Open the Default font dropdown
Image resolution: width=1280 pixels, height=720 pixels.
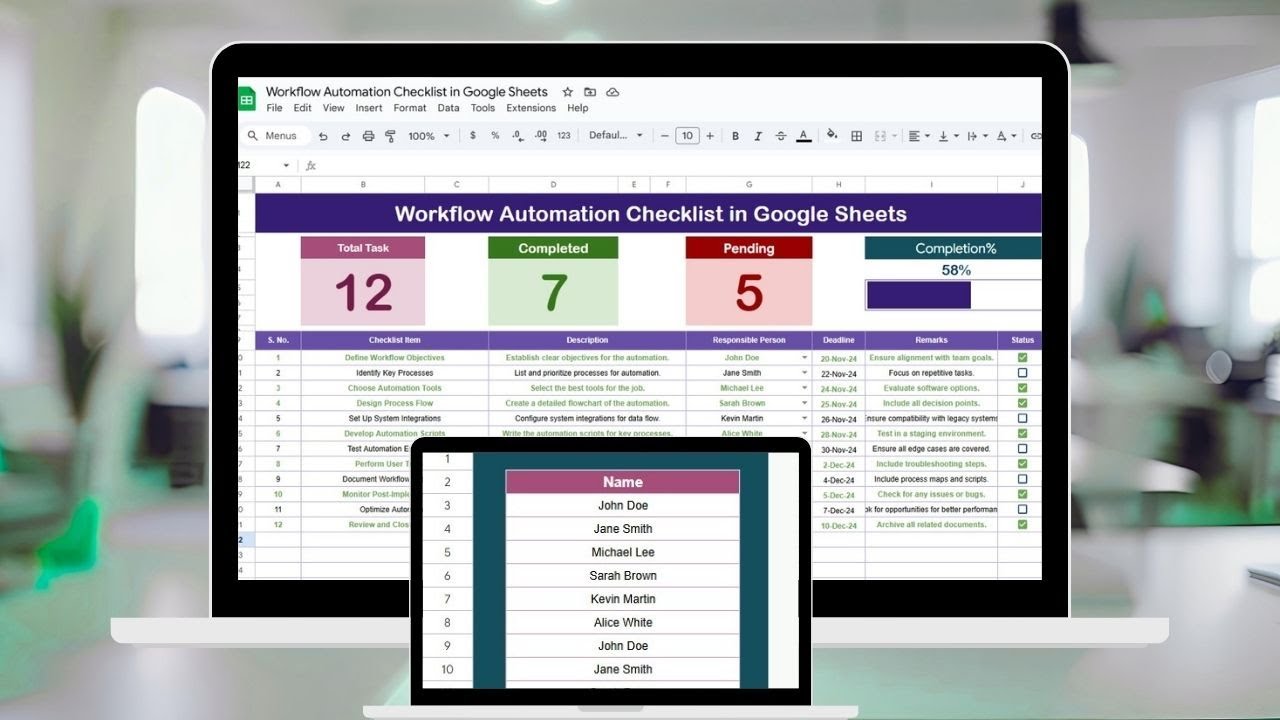click(x=616, y=136)
